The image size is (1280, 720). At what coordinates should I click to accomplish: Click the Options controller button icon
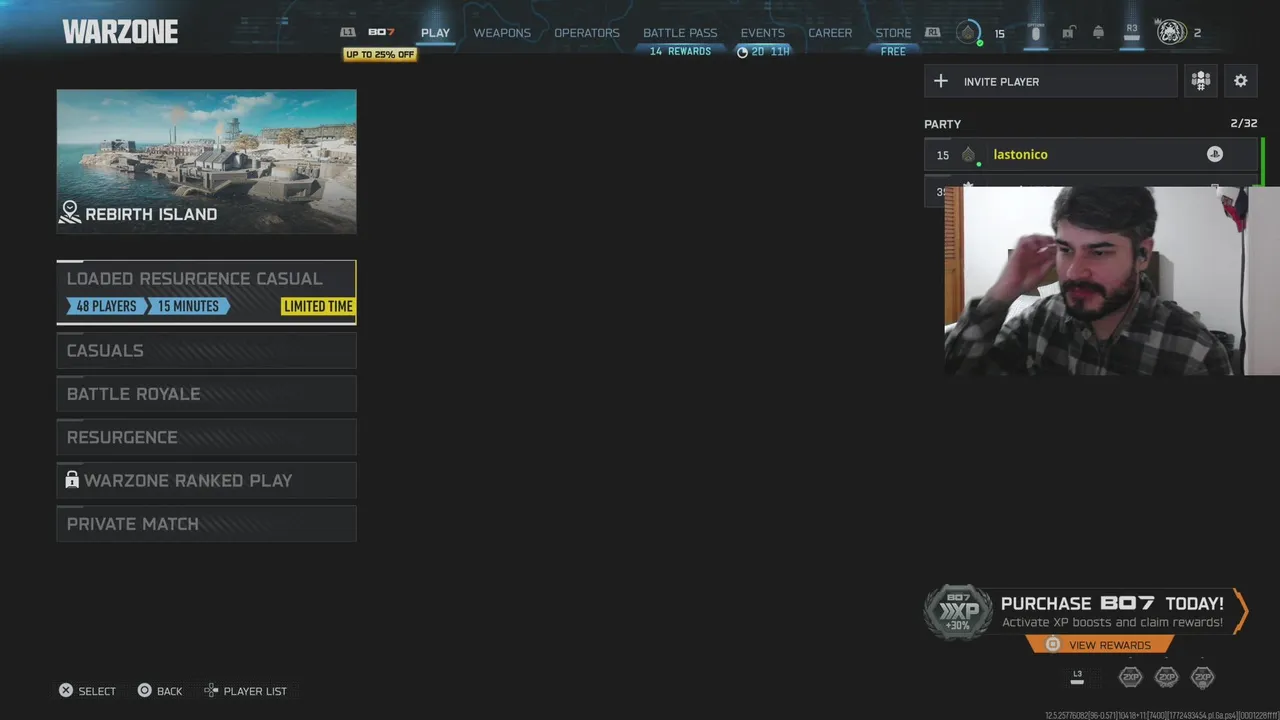coord(1035,33)
